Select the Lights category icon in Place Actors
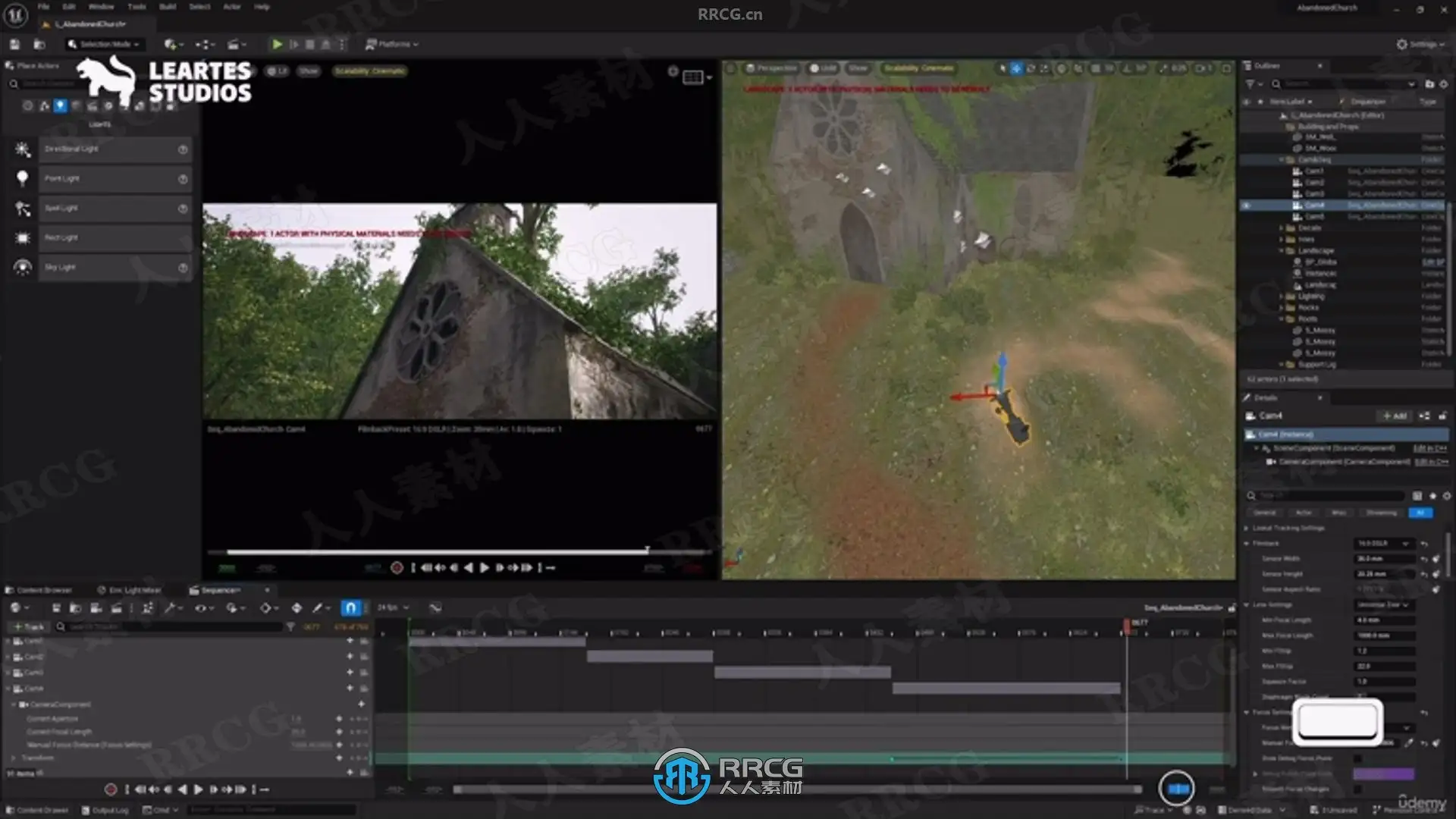 point(61,105)
